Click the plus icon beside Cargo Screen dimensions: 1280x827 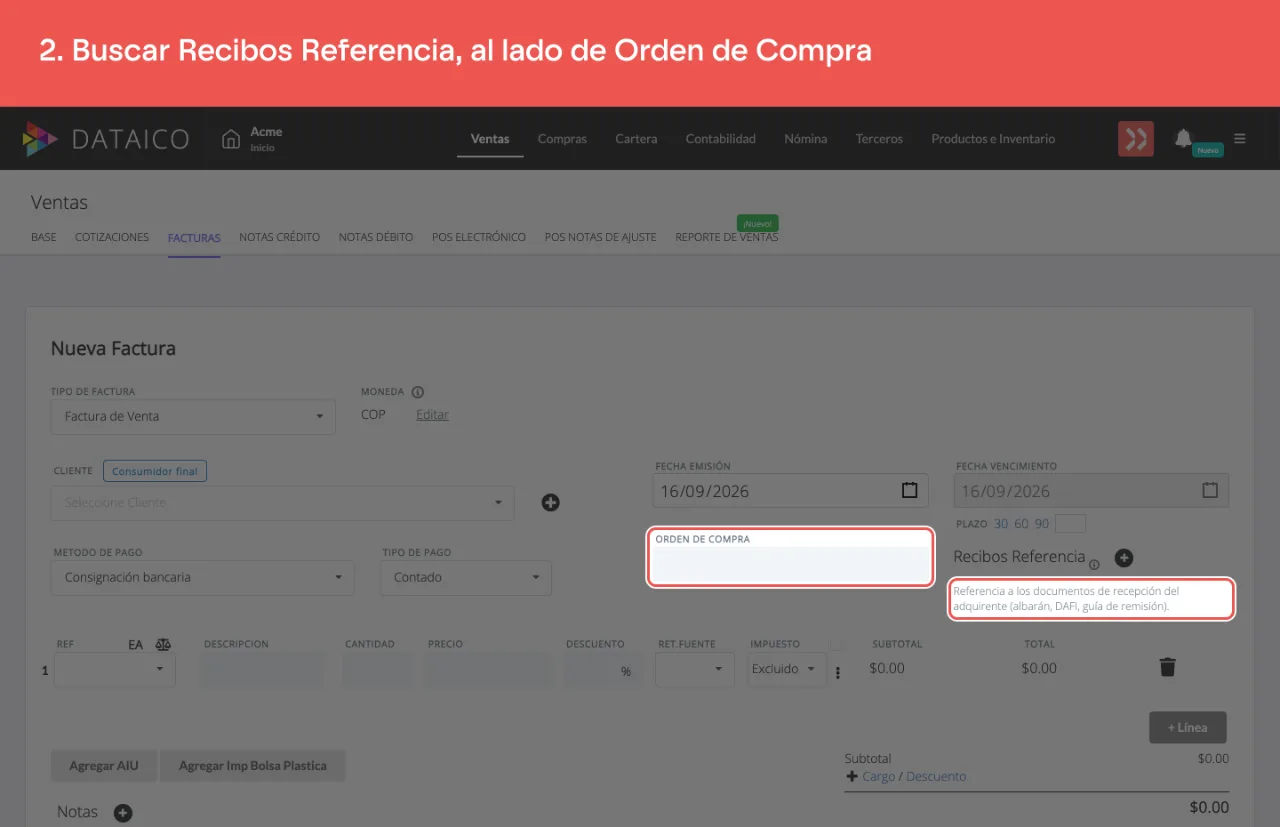coord(852,776)
